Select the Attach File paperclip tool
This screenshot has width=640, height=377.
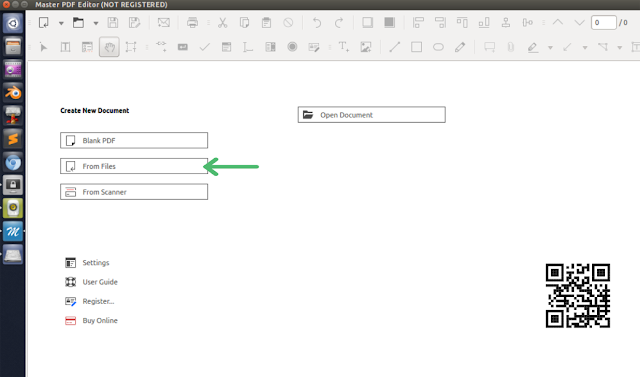[x=511, y=47]
